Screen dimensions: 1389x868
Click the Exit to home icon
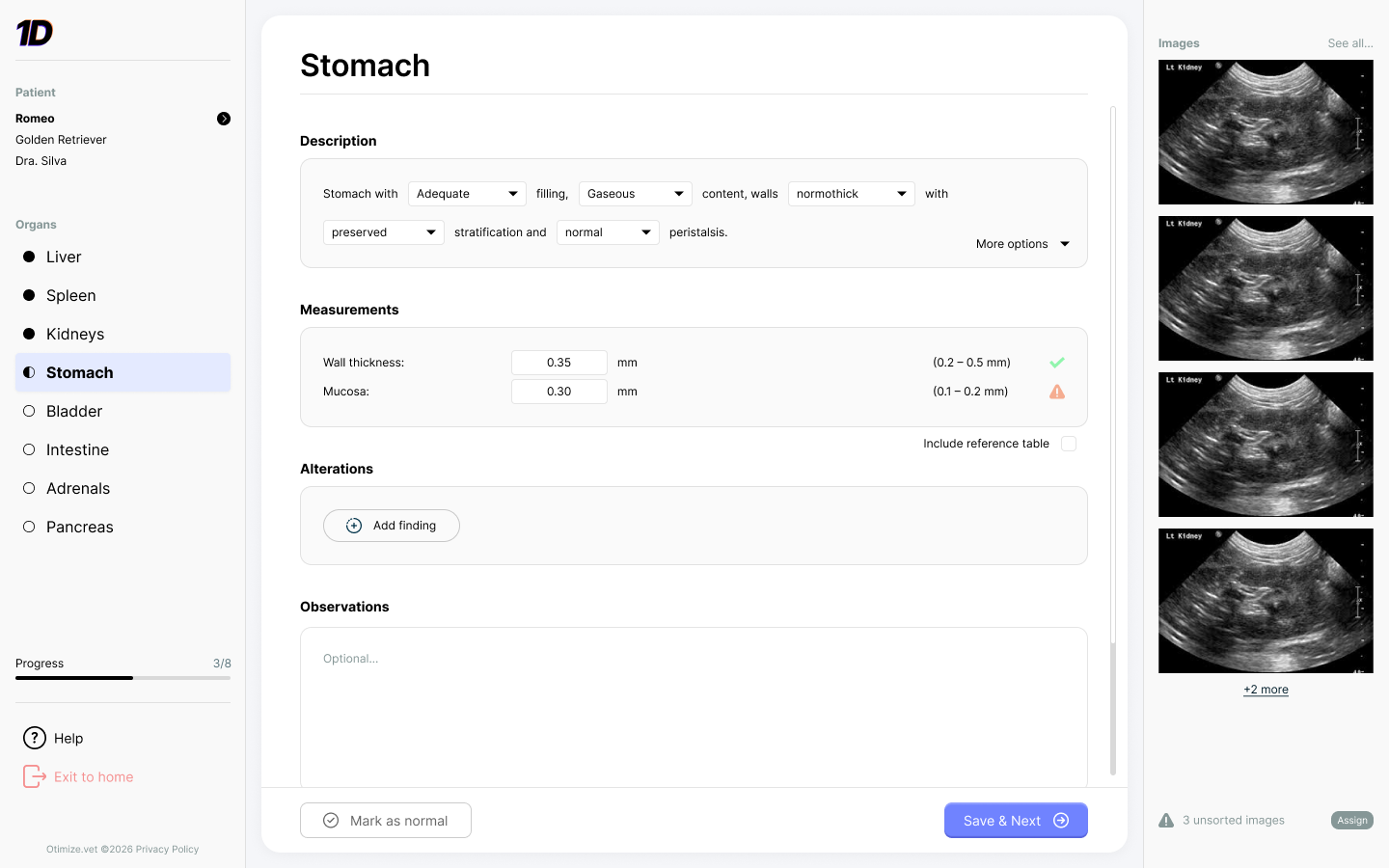tap(35, 776)
